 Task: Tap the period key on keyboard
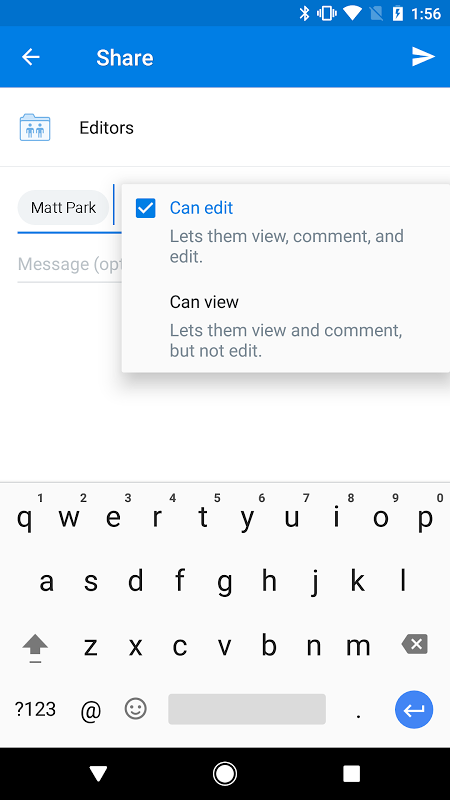pos(359,709)
